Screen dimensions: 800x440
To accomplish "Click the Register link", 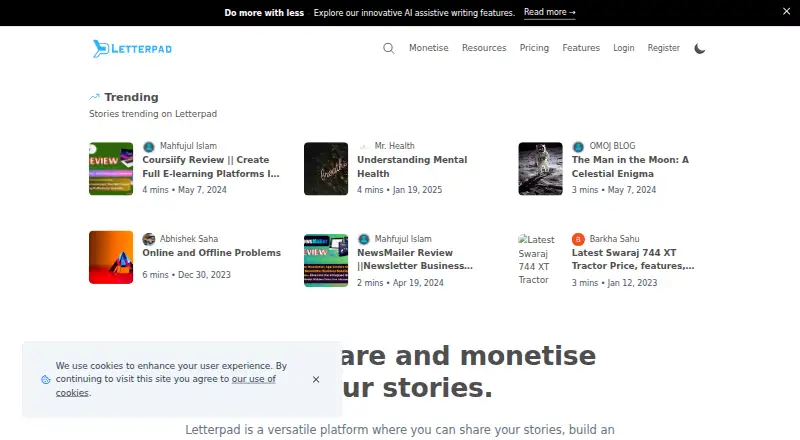I will [663, 48].
